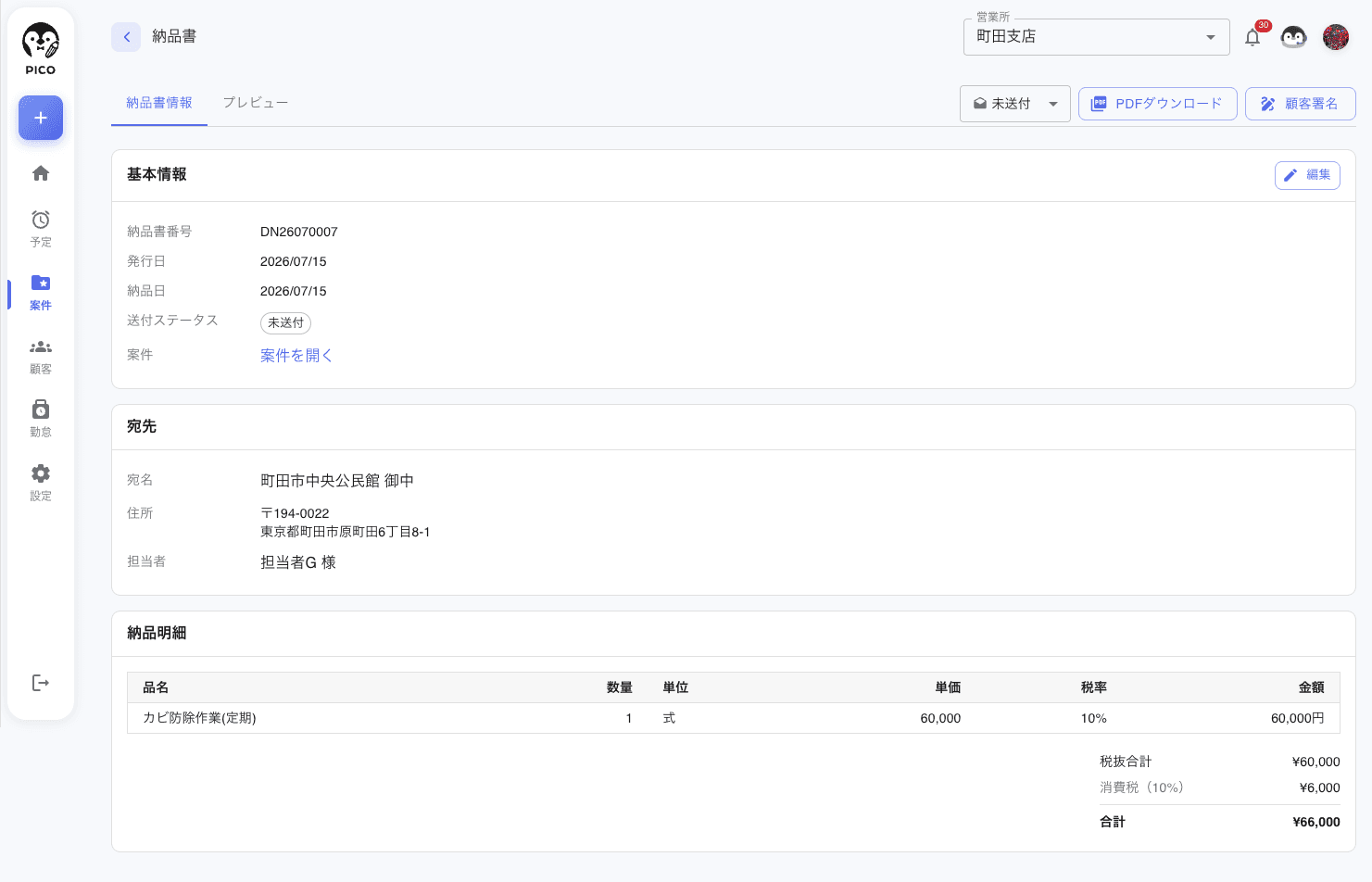The image size is (1372, 882).
Task: Click 品名 column header
Action: pos(156,687)
